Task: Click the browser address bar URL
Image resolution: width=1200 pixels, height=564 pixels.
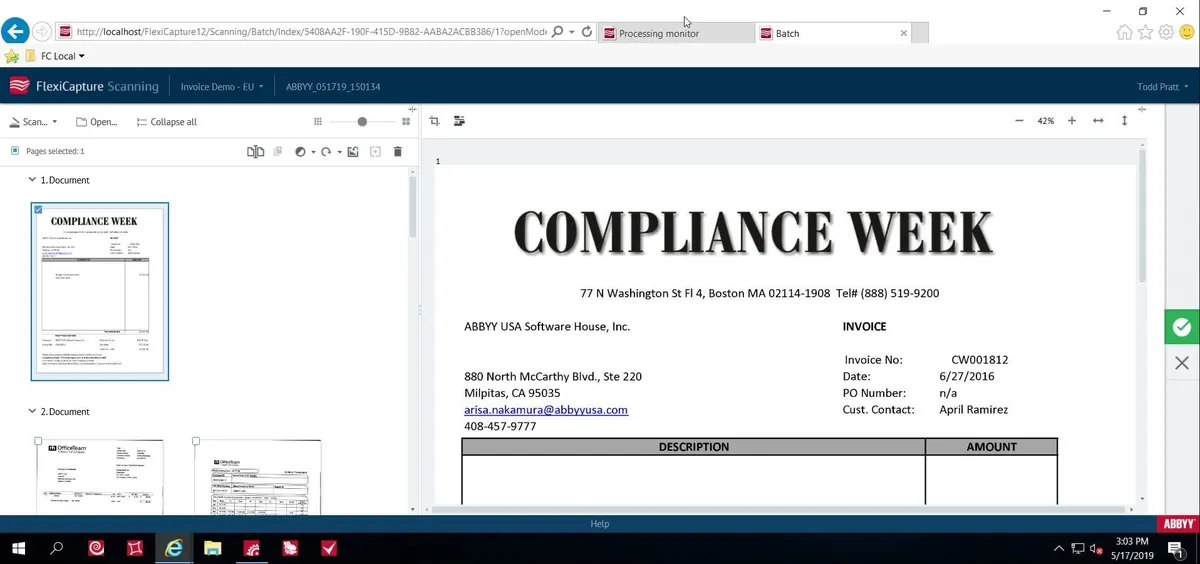Action: 310,32
